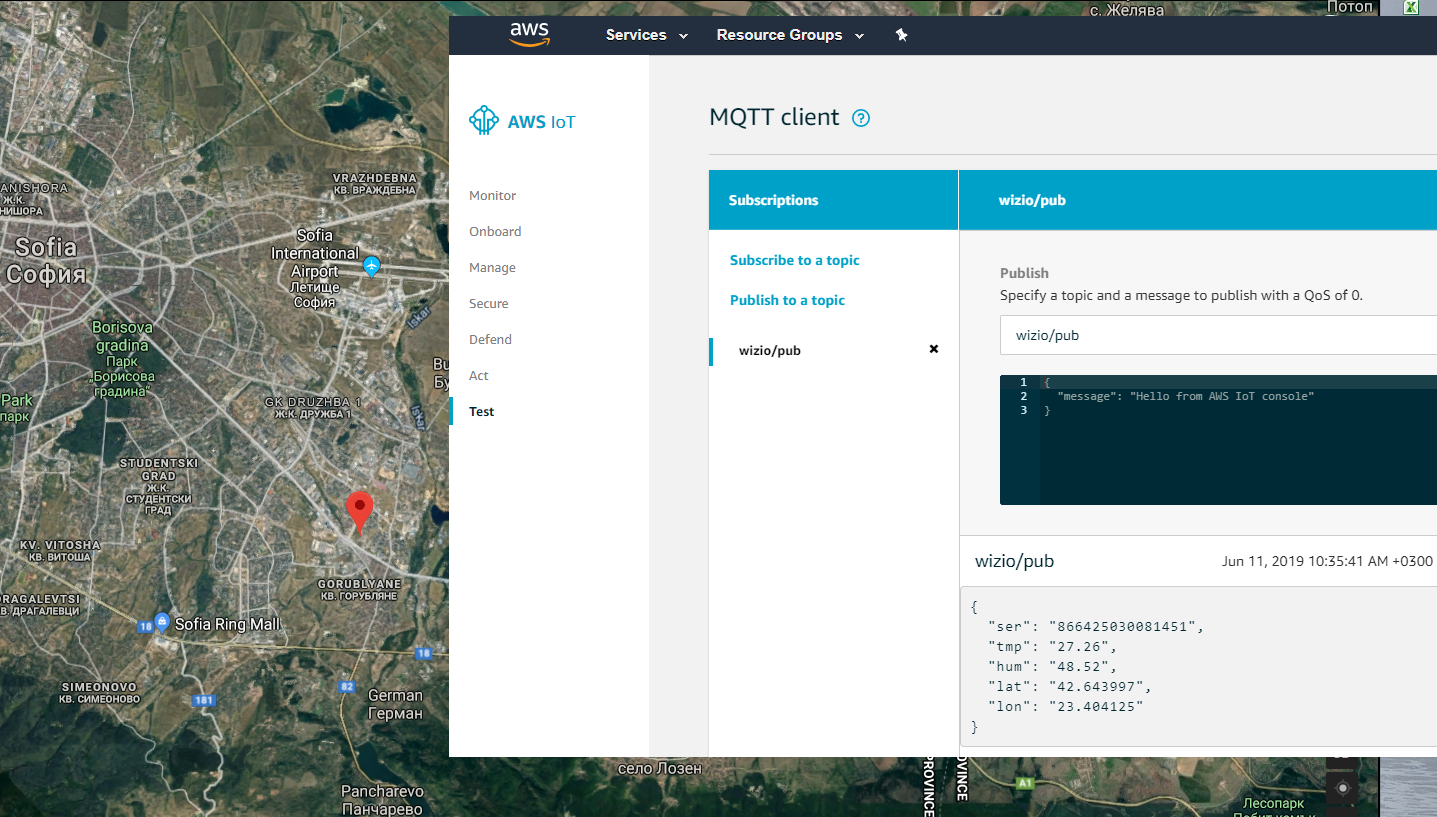Click the MQTT client page title
This screenshot has width=1437, height=817.
(774, 117)
